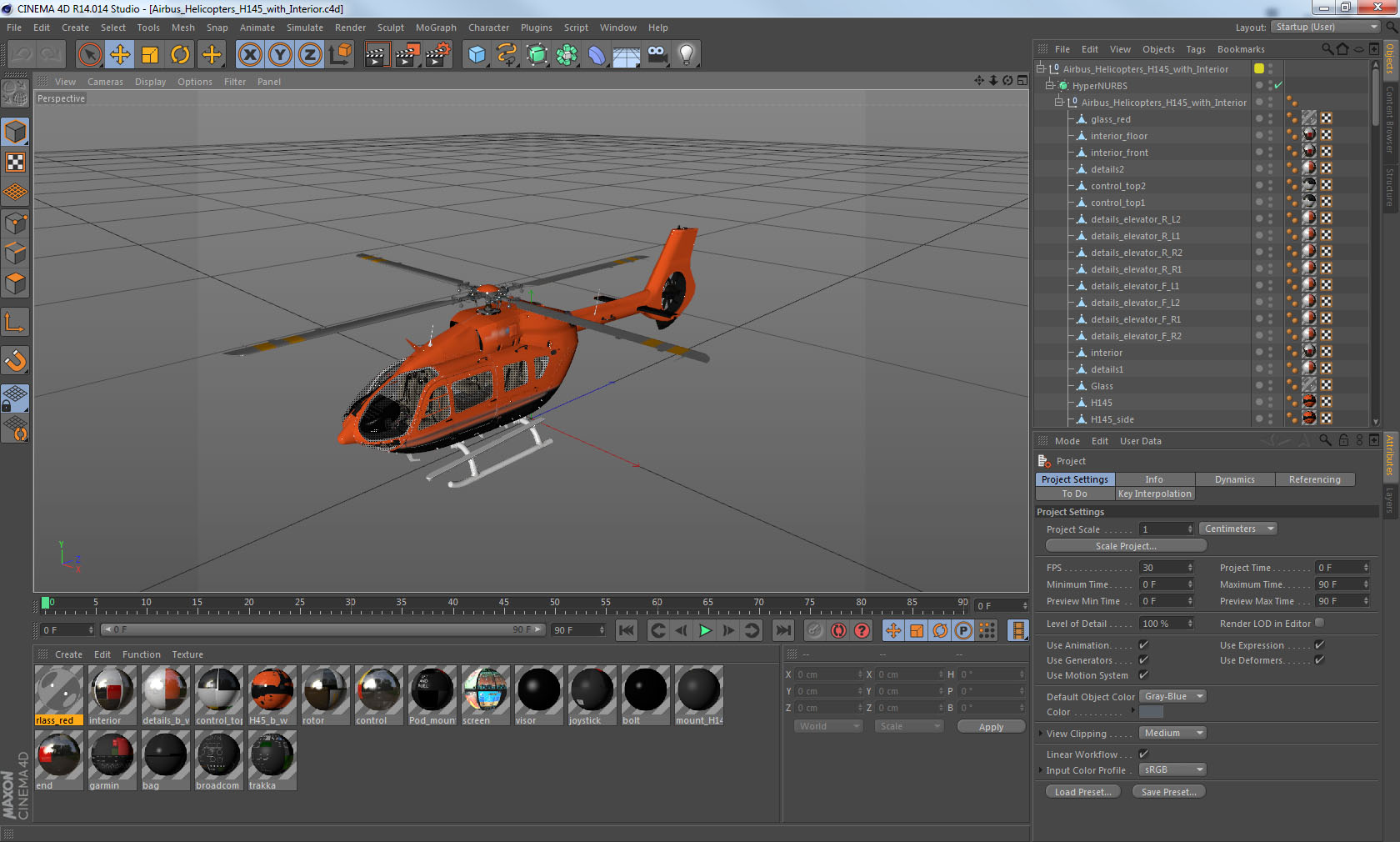Open Edit Render Settings icon
1400x842 pixels.
tap(438, 55)
